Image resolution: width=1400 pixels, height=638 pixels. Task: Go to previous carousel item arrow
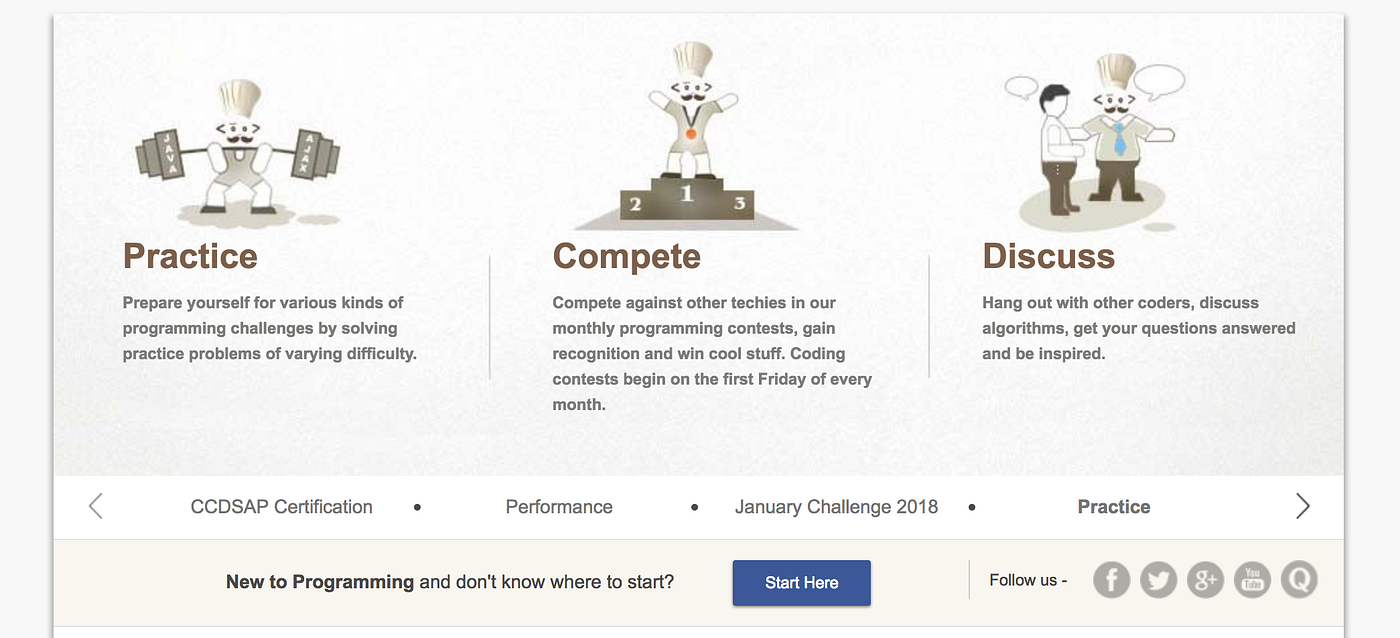coord(96,506)
